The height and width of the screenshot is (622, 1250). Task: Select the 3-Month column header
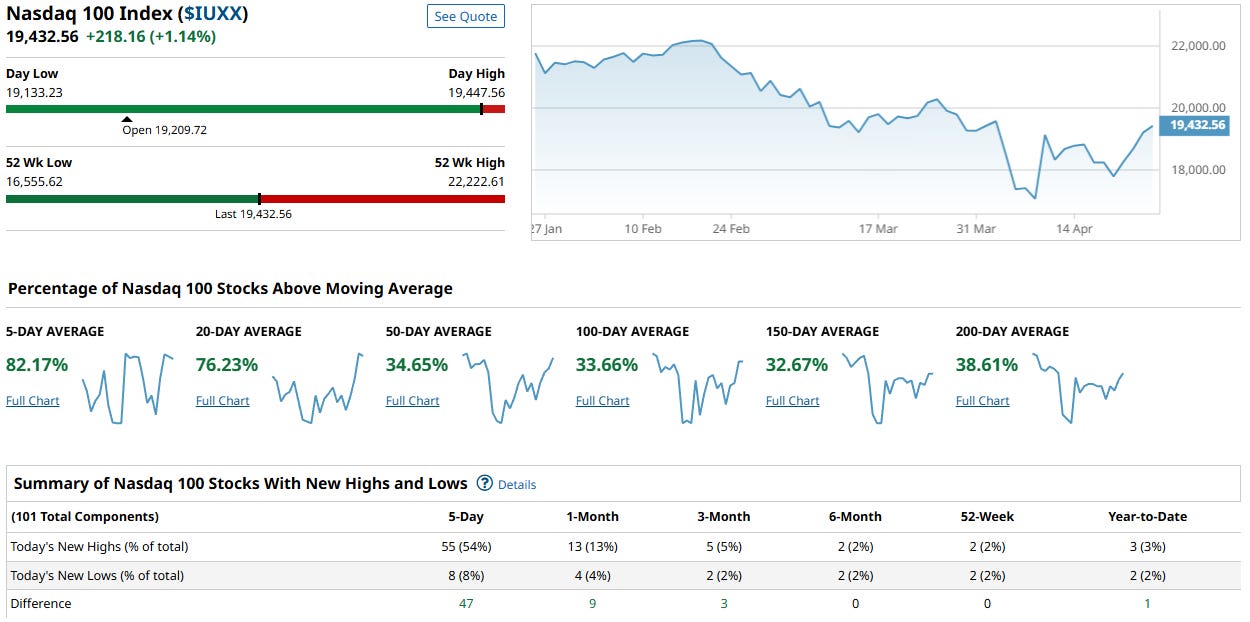[x=724, y=517]
